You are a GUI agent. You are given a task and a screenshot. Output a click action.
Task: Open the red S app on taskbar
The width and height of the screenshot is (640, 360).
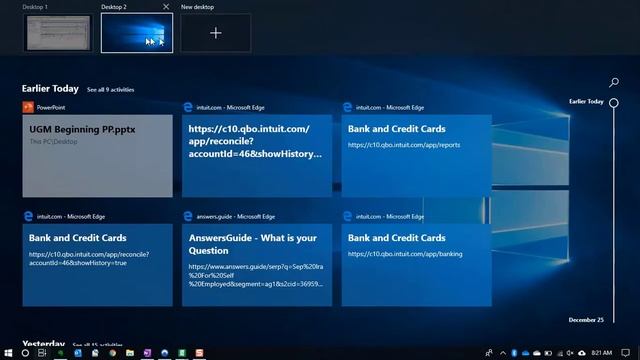click(199, 353)
